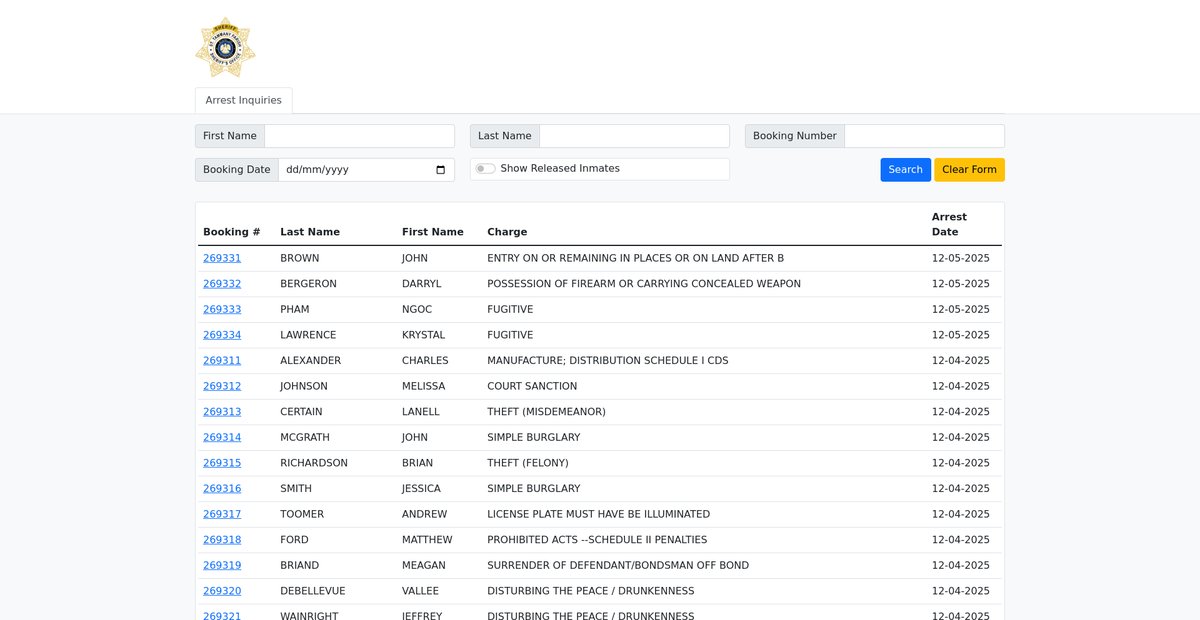Screen dimensions: 1200x620
Task: Click the Clear Form button
Action: [x=969, y=170]
